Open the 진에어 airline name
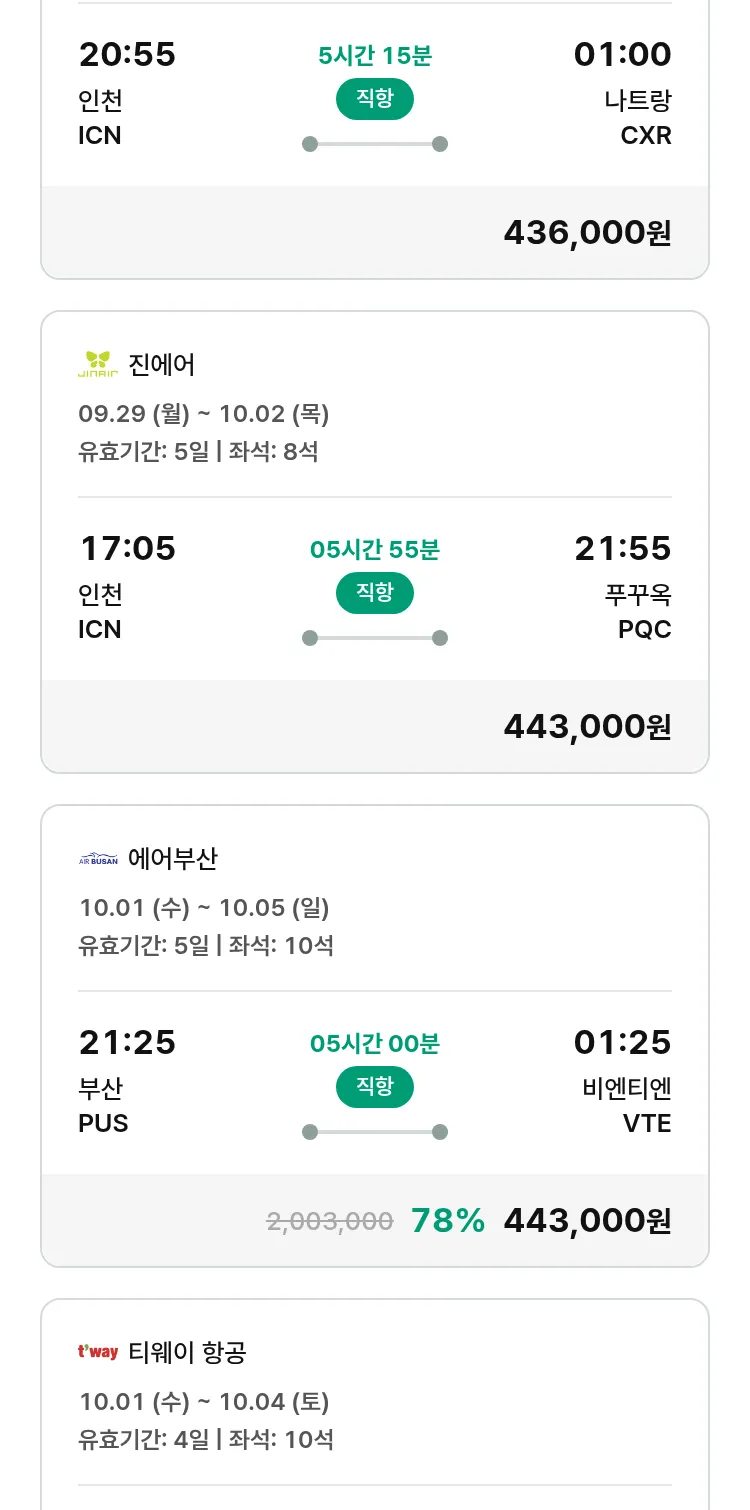Screen dimensions: 750x1510 coord(162,365)
